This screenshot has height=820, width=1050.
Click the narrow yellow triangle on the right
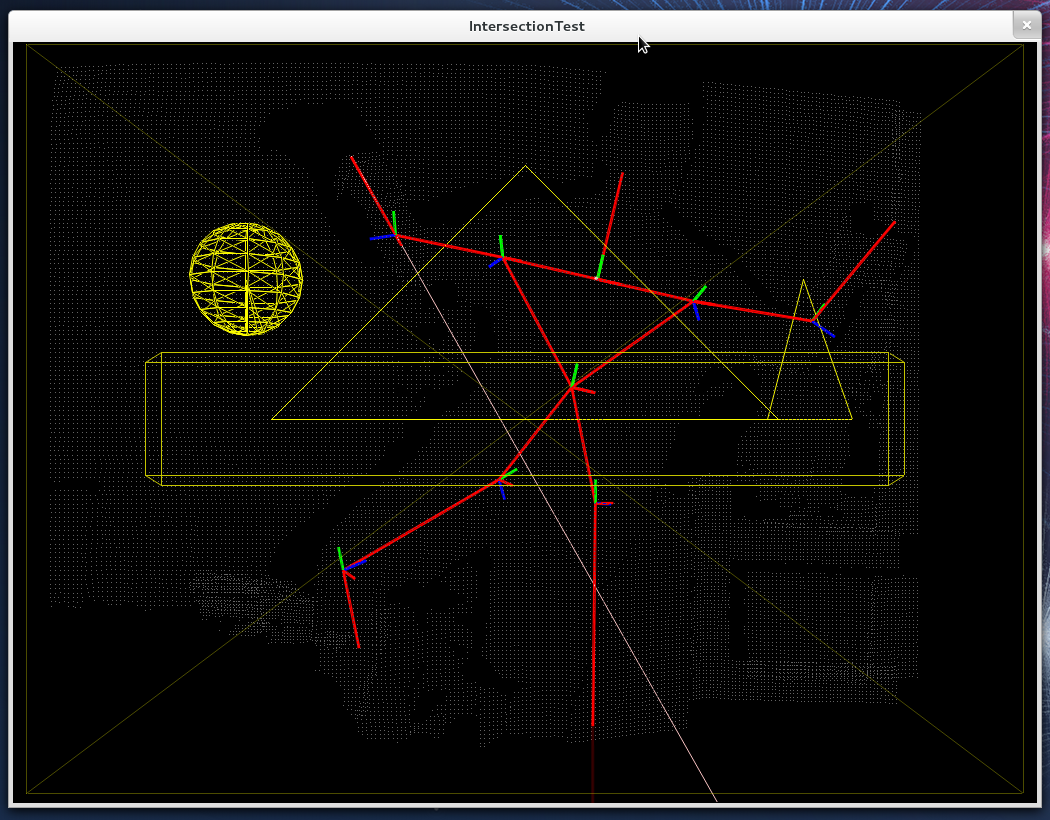pos(809,349)
